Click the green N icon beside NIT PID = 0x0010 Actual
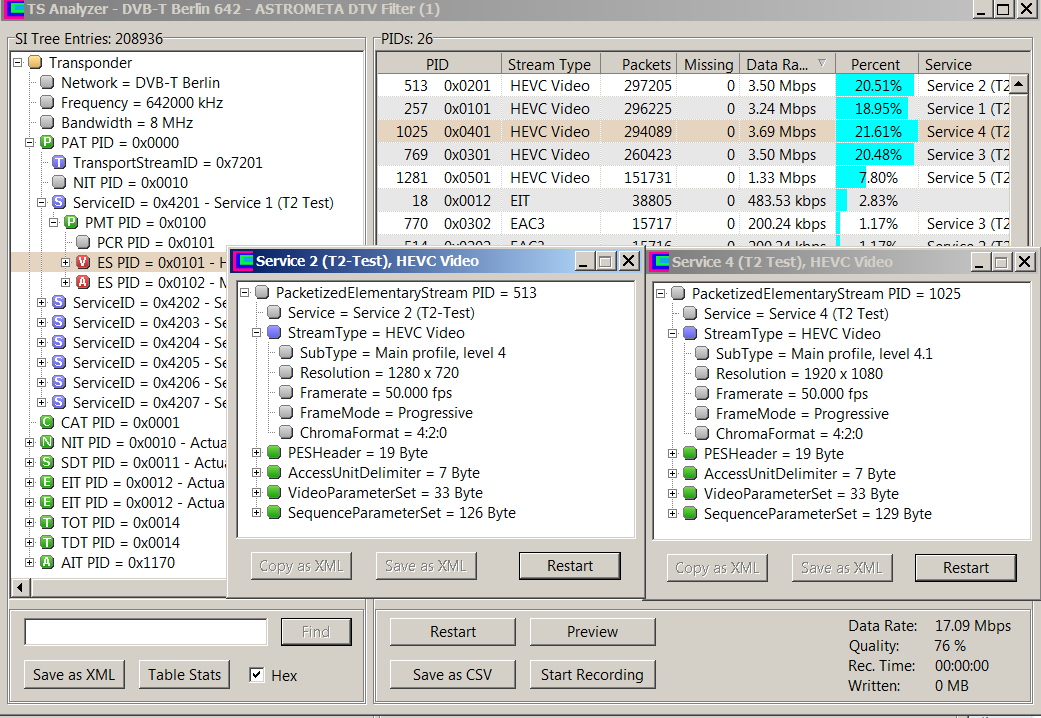The image size is (1041, 718). [47, 442]
